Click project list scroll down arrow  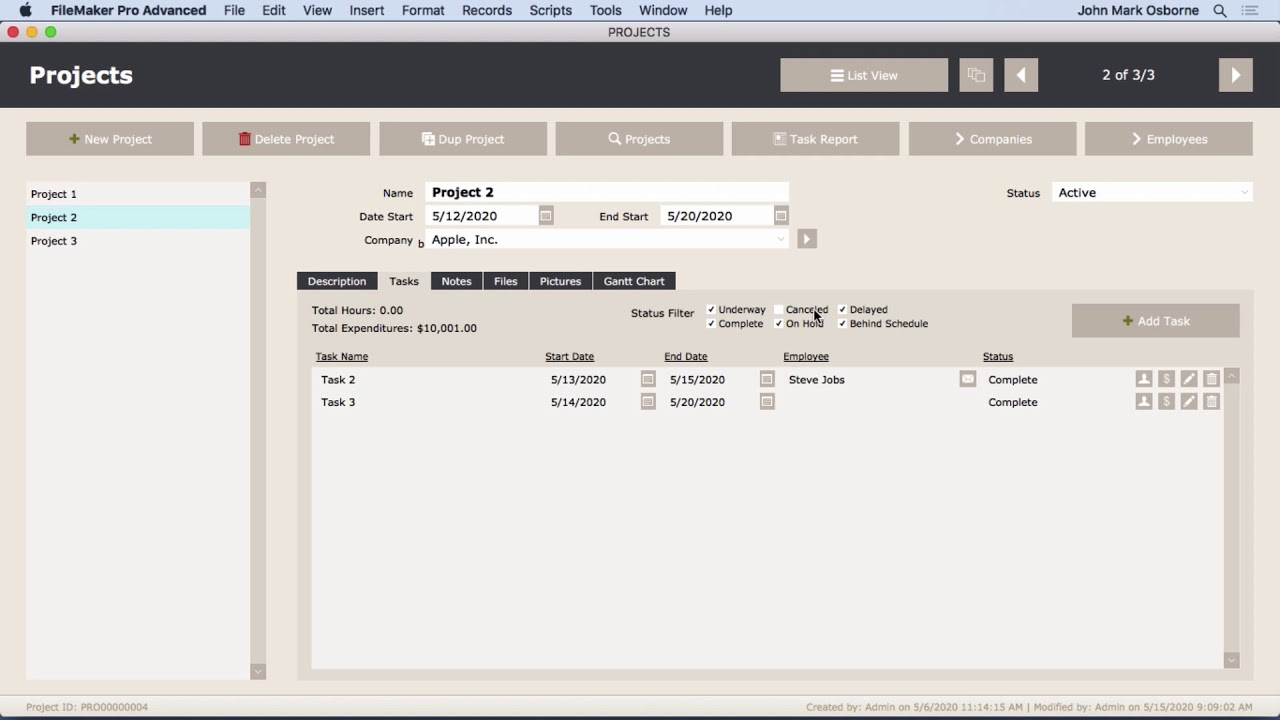tap(258, 672)
